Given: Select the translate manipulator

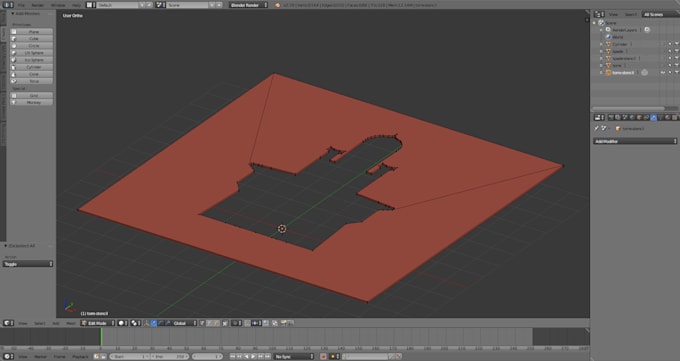Looking at the screenshot, I should (x=154, y=323).
